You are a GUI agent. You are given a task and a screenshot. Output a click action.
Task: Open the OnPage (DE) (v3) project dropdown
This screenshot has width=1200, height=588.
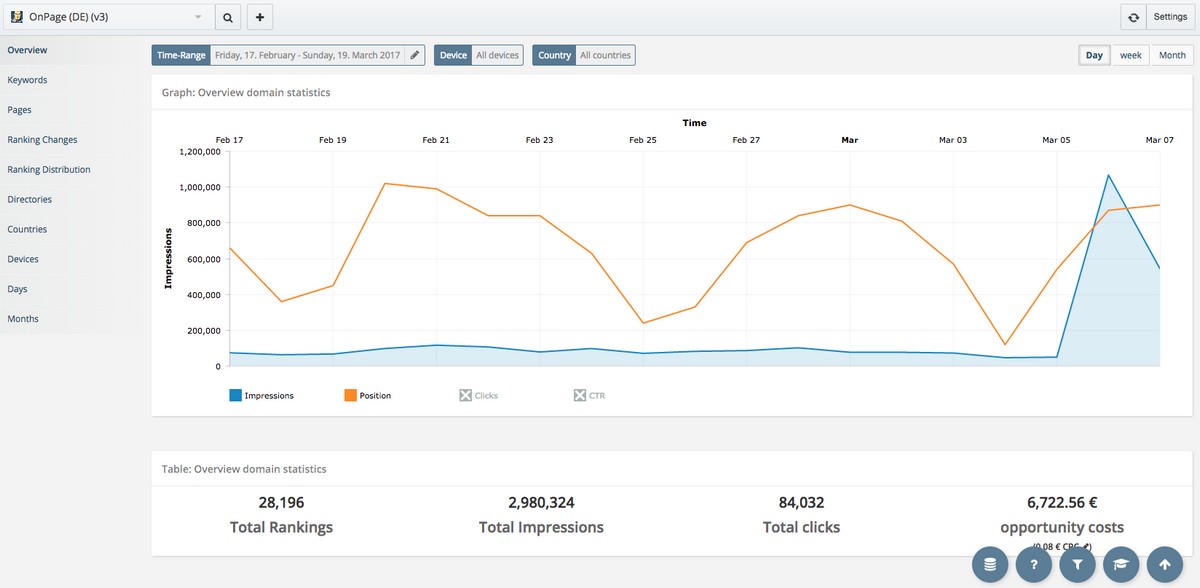108,17
